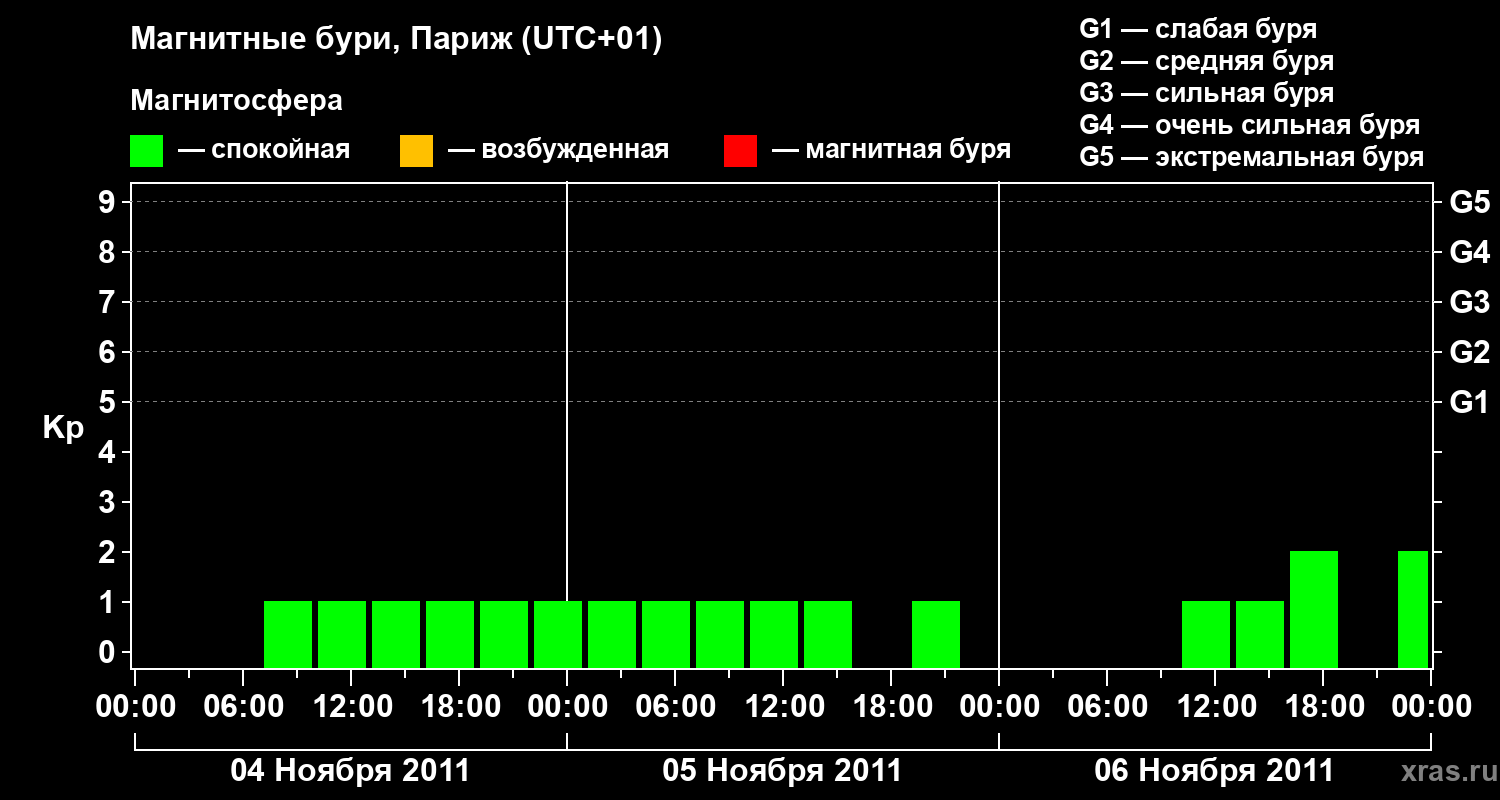Image resolution: width=1500 pixels, height=800 pixels.
Task: Click the 'G1' label on the right axis
Action: (1470, 402)
